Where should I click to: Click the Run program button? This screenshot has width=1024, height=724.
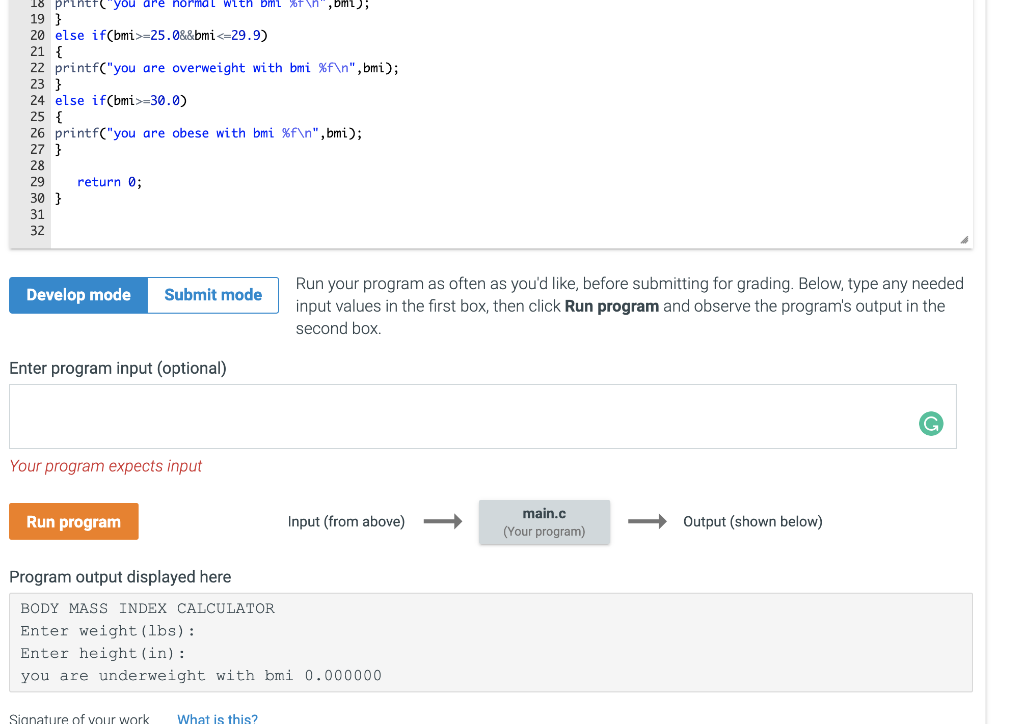73,521
